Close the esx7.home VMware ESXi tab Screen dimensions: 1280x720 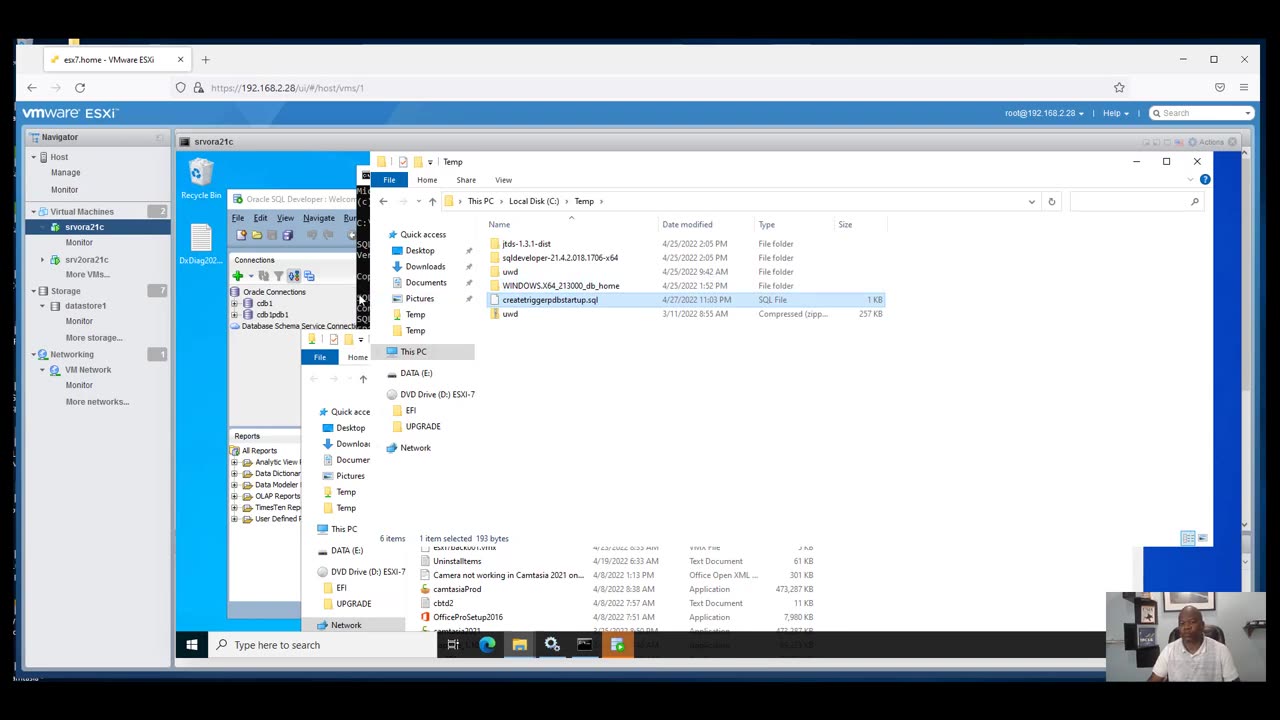point(180,60)
